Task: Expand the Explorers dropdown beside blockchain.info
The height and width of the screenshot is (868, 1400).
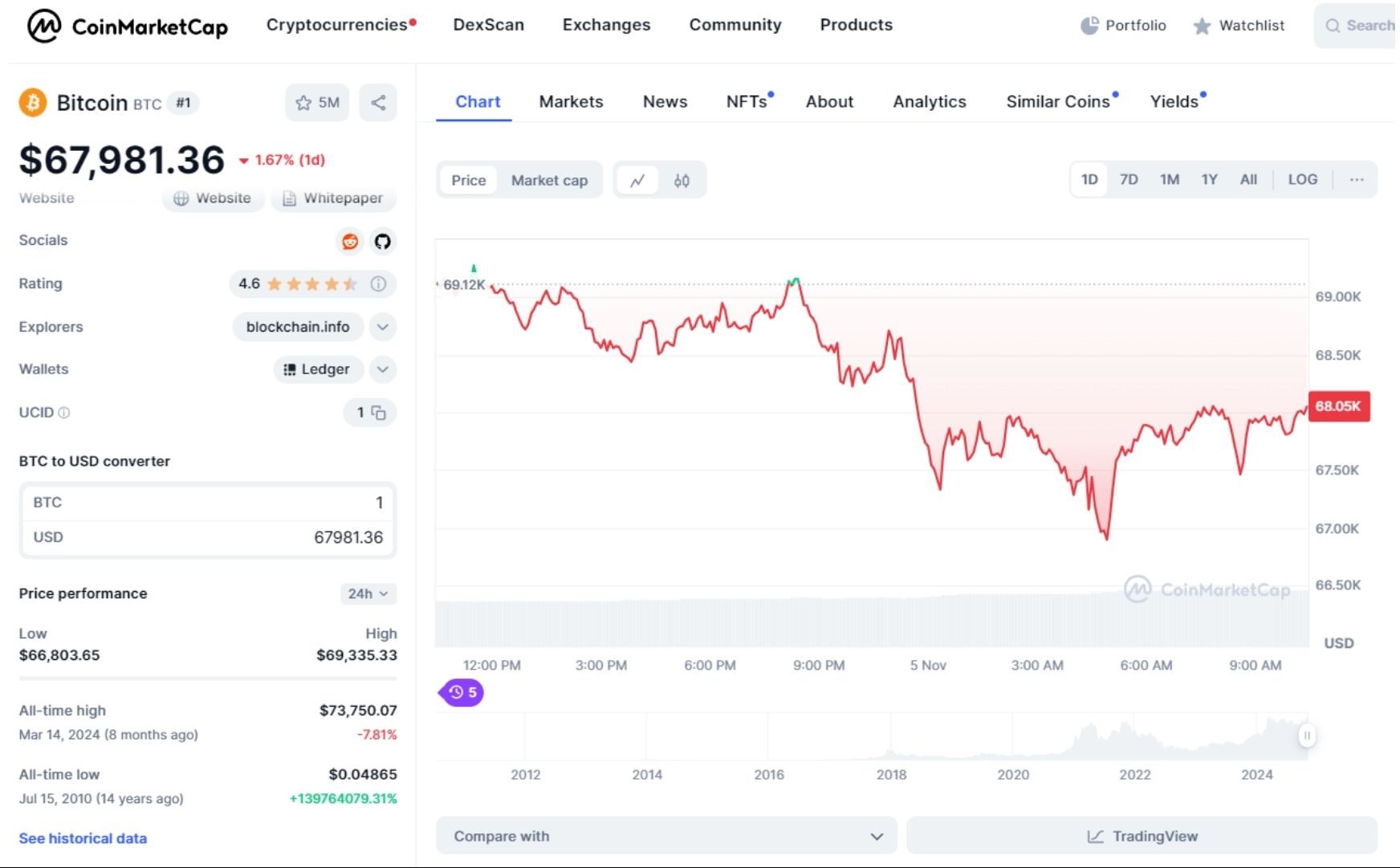Action: [382, 327]
